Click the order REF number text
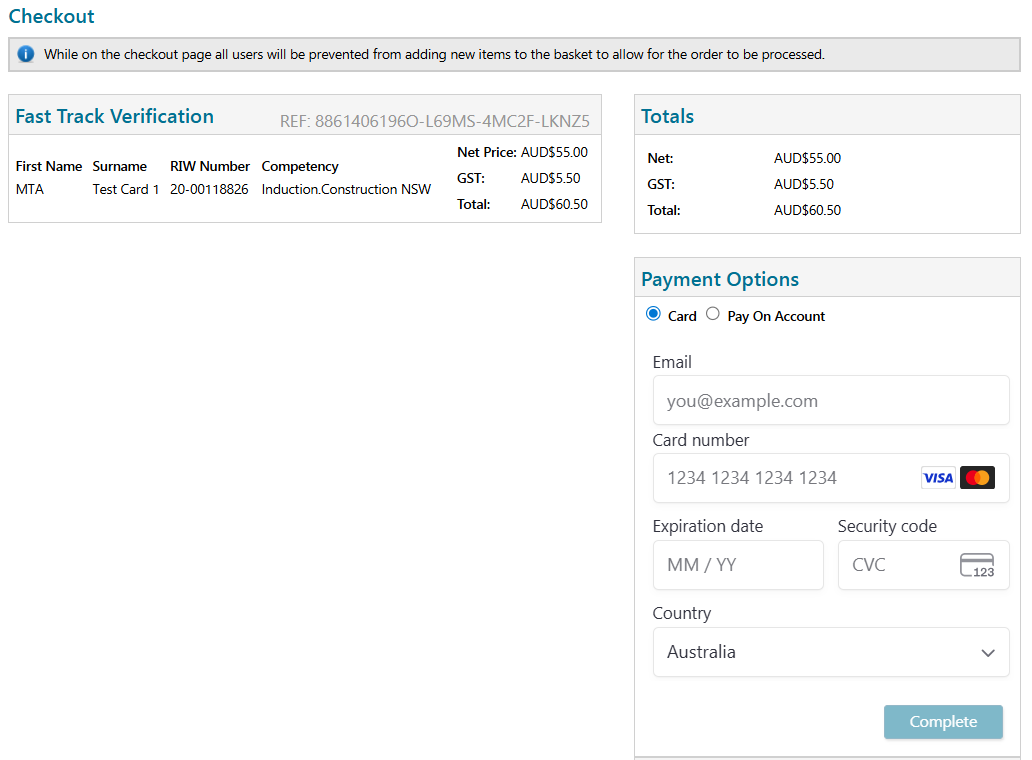 point(435,122)
